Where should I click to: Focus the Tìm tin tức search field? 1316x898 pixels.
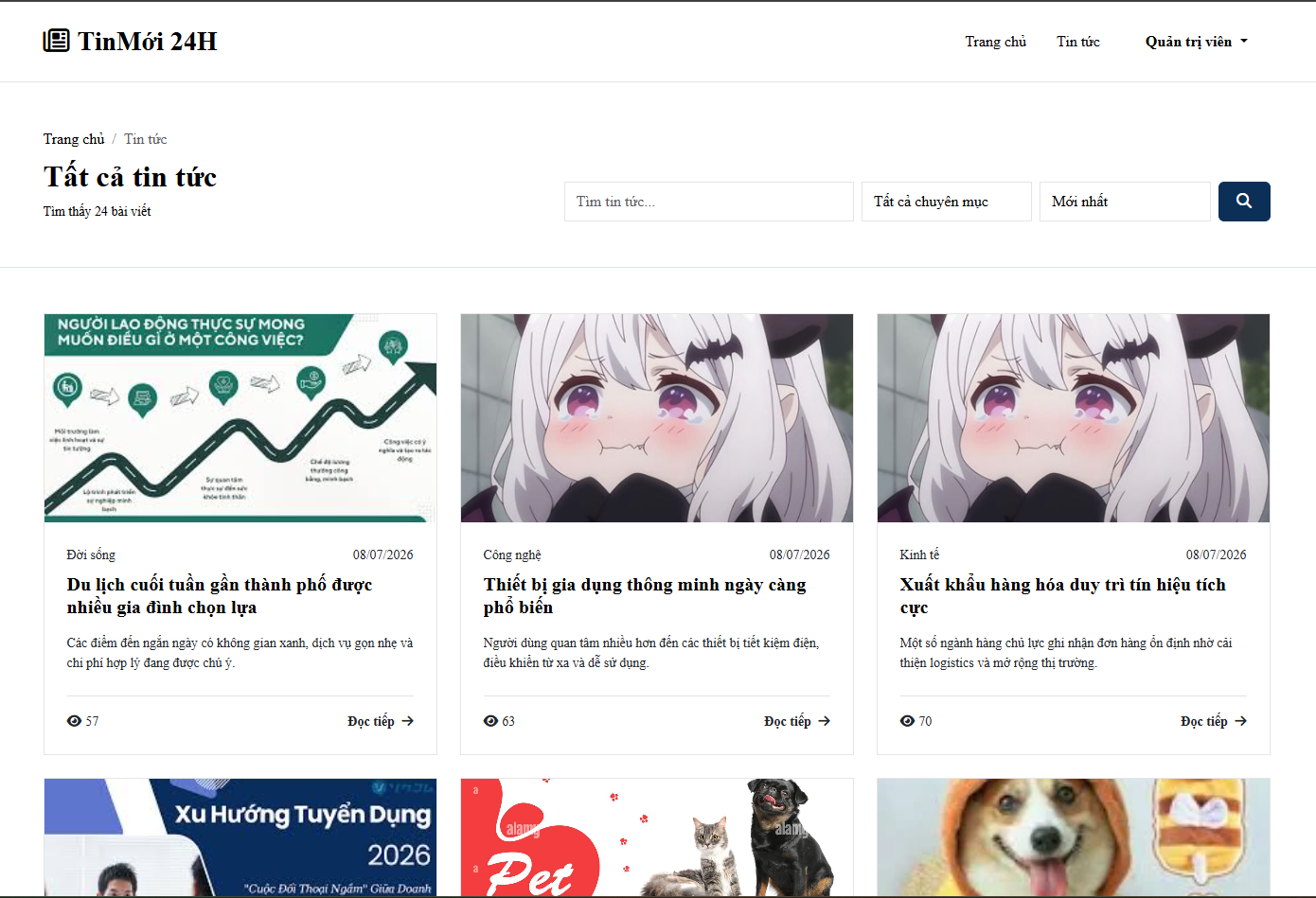tap(709, 202)
